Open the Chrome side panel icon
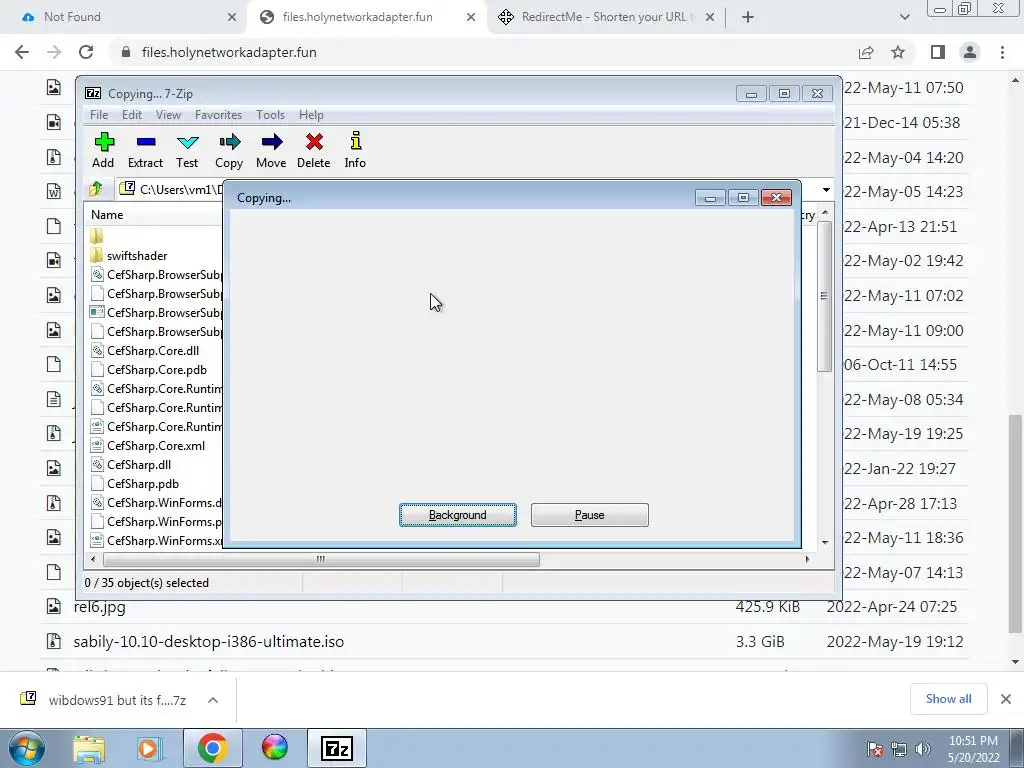 point(938,52)
